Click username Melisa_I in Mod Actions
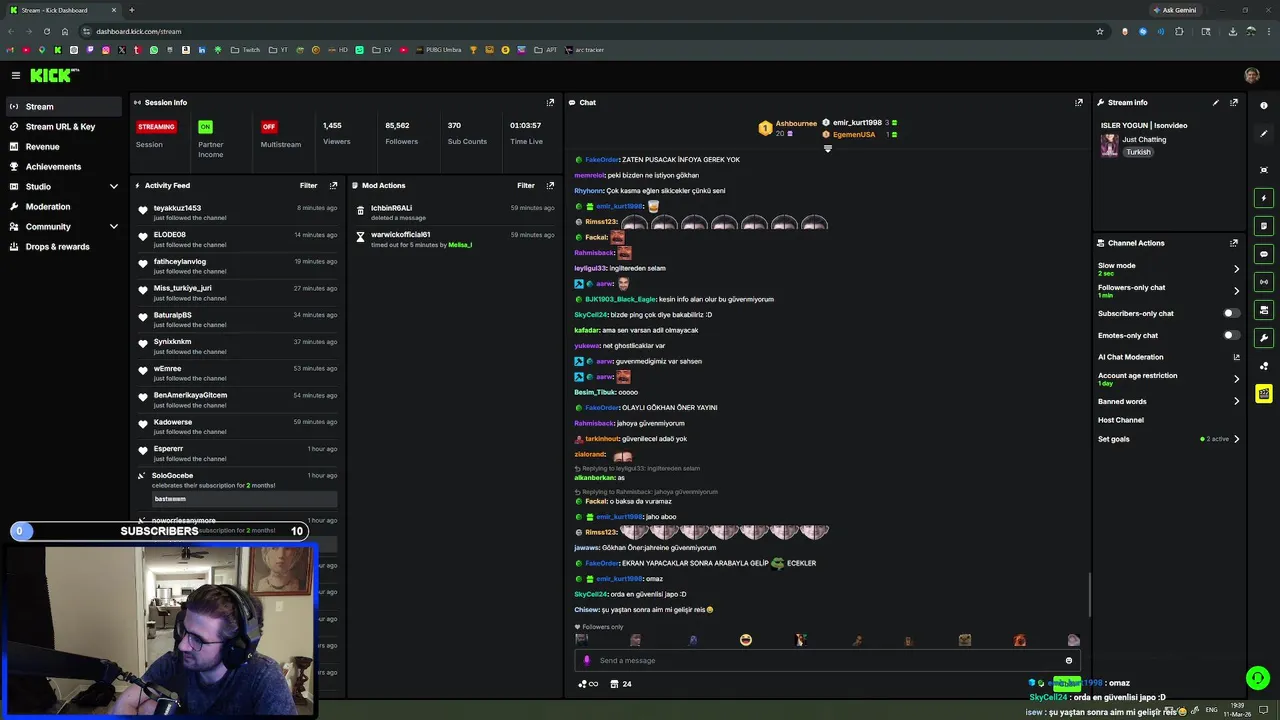 pos(460,245)
